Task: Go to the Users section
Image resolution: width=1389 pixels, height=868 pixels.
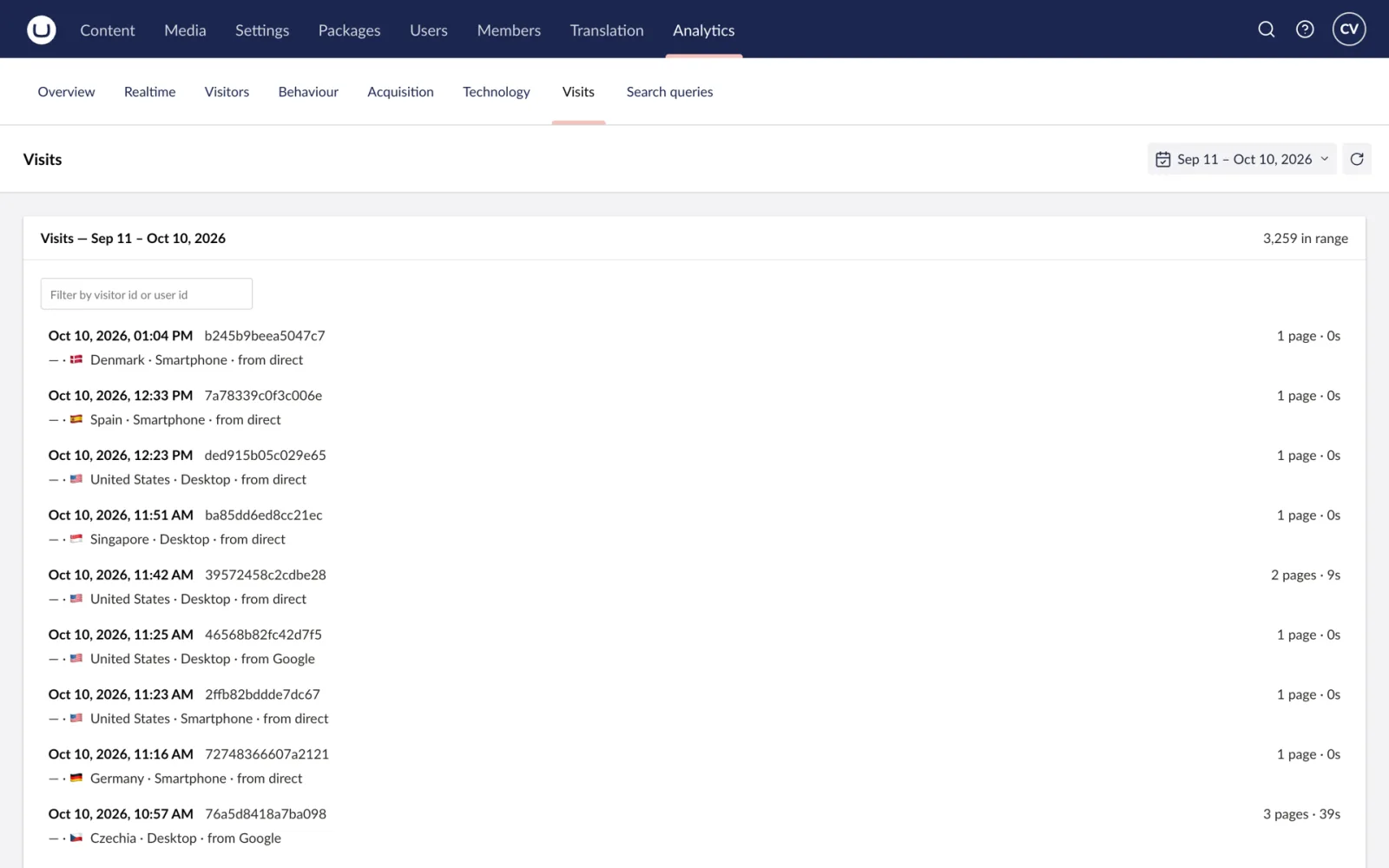Action: [429, 30]
